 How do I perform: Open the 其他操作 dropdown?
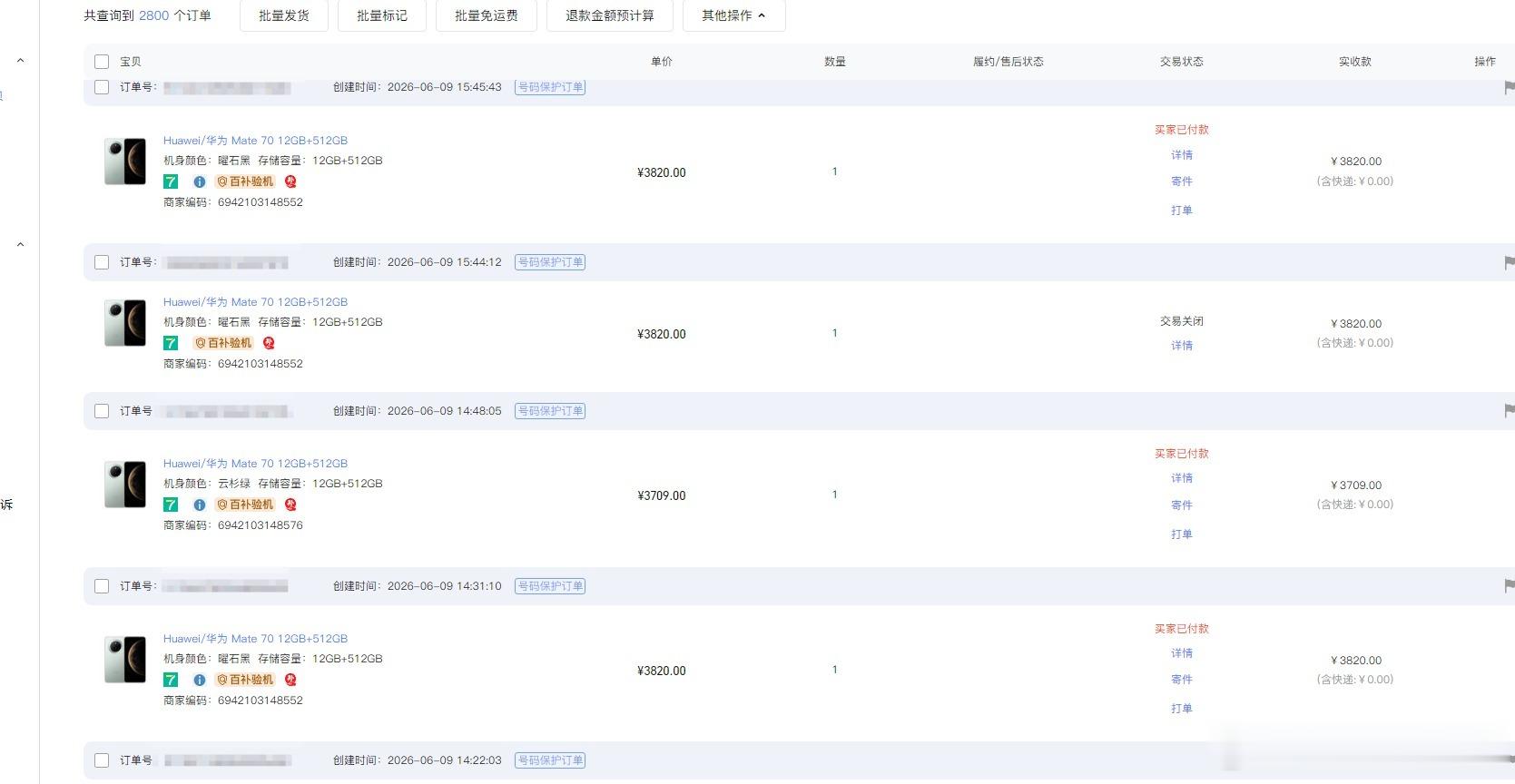click(x=733, y=15)
